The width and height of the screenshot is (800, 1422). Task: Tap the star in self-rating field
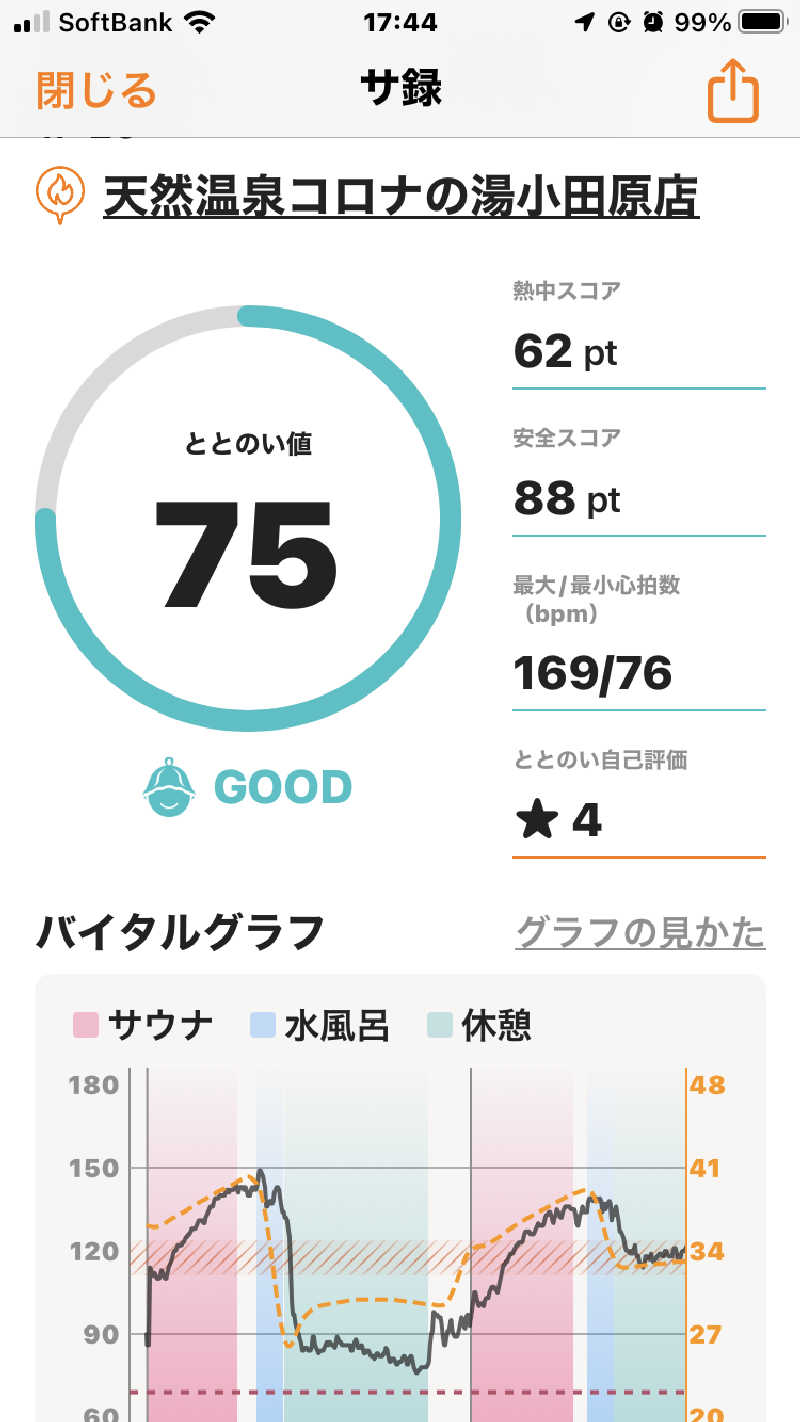point(536,822)
